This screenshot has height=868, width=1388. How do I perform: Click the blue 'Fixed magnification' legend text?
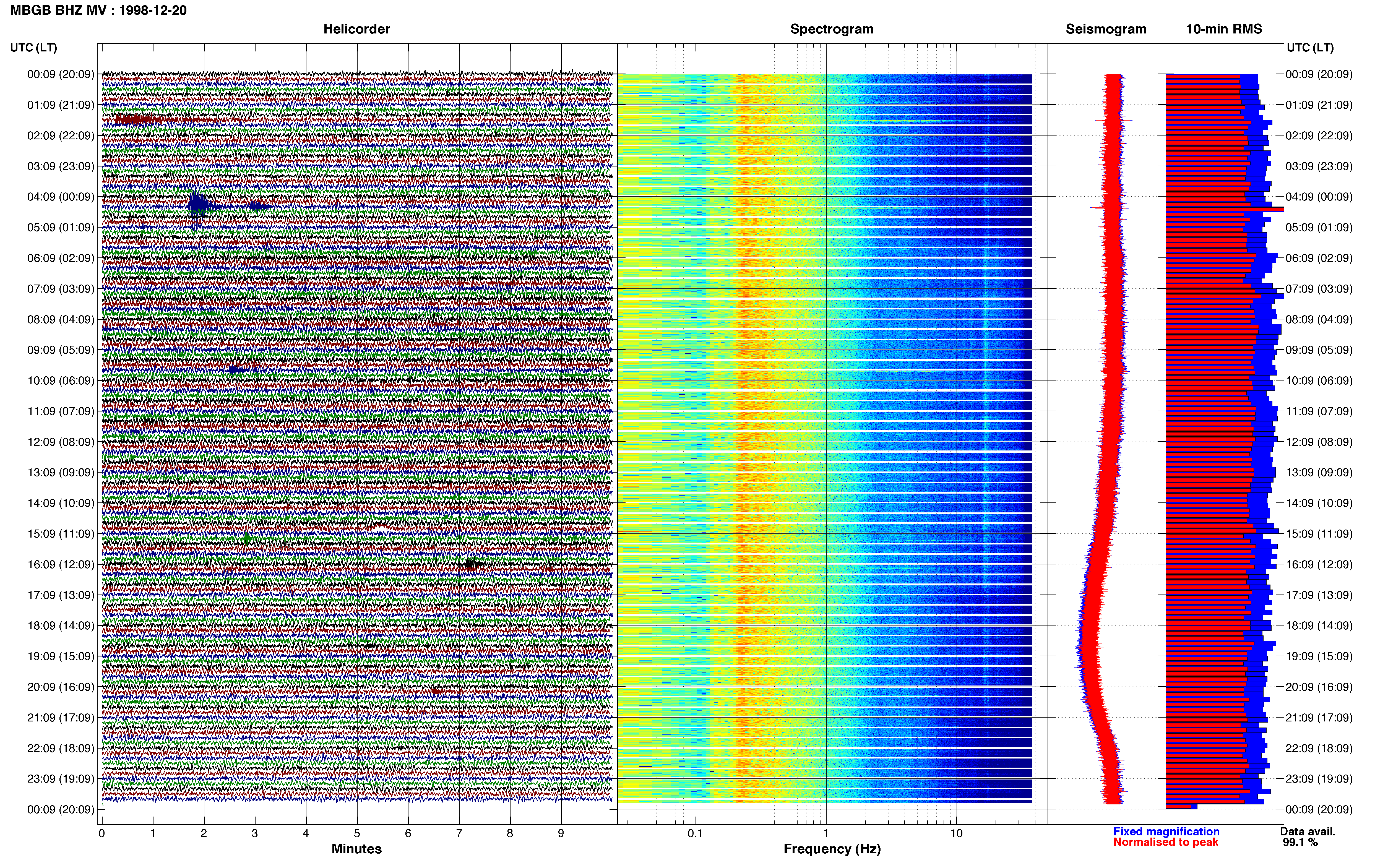pos(1166,831)
